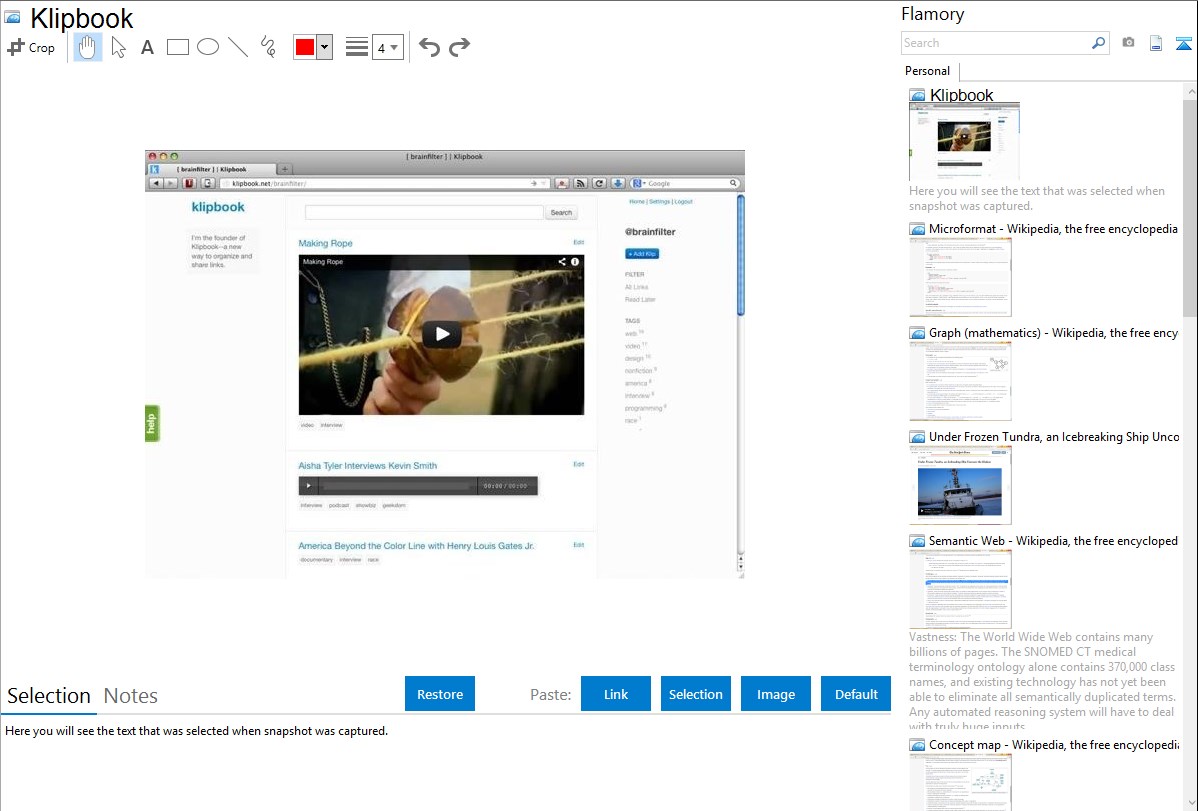Choose the arrow pointer selection tool

coord(118,47)
